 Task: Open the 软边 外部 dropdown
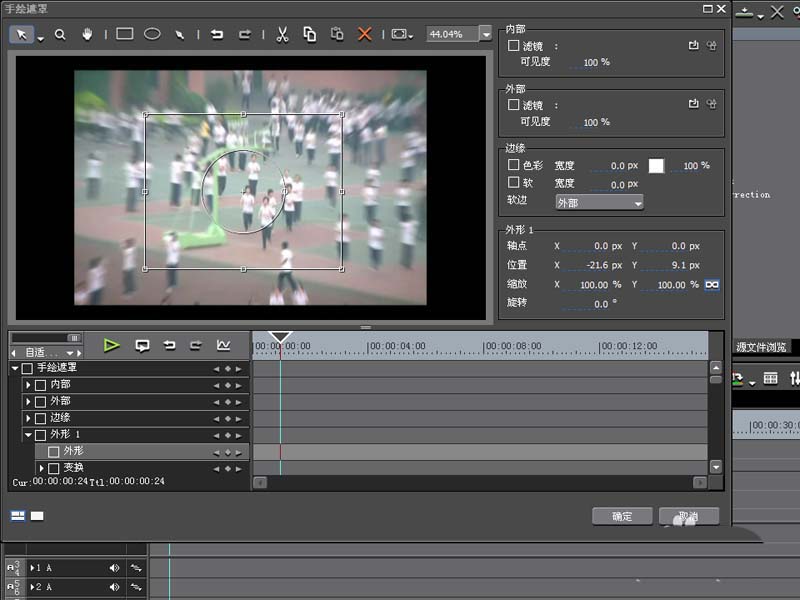click(x=599, y=203)
